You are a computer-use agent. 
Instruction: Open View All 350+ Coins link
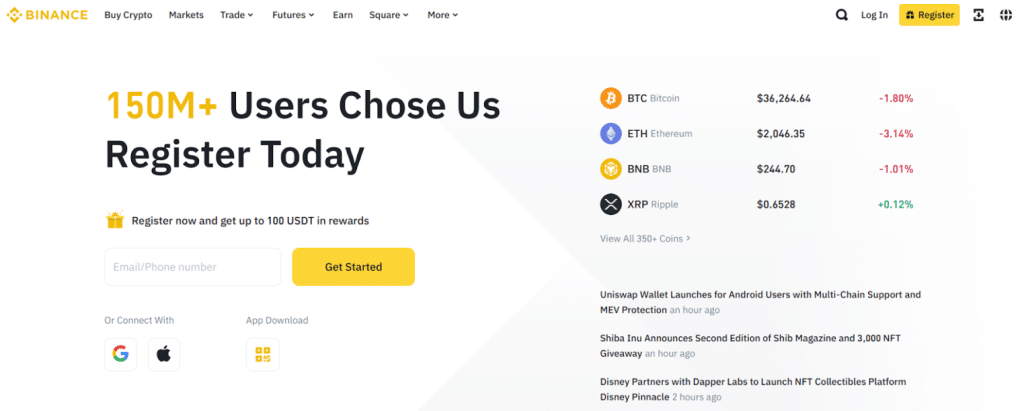[645, 239]
